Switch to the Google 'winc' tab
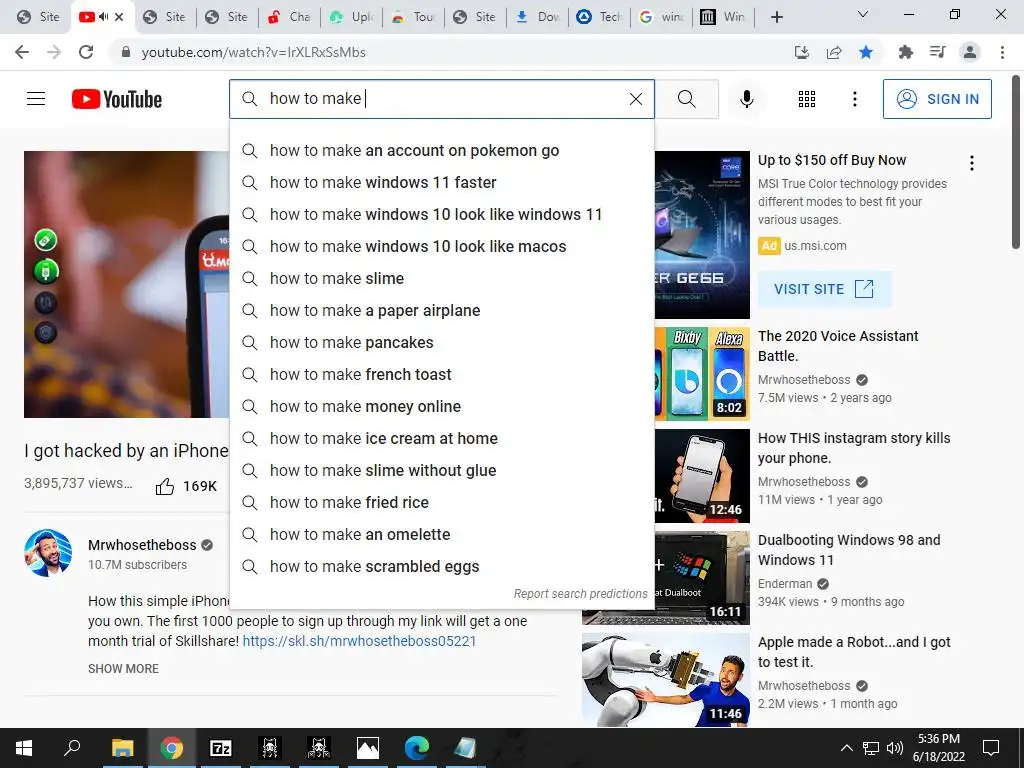 (662, 17)
